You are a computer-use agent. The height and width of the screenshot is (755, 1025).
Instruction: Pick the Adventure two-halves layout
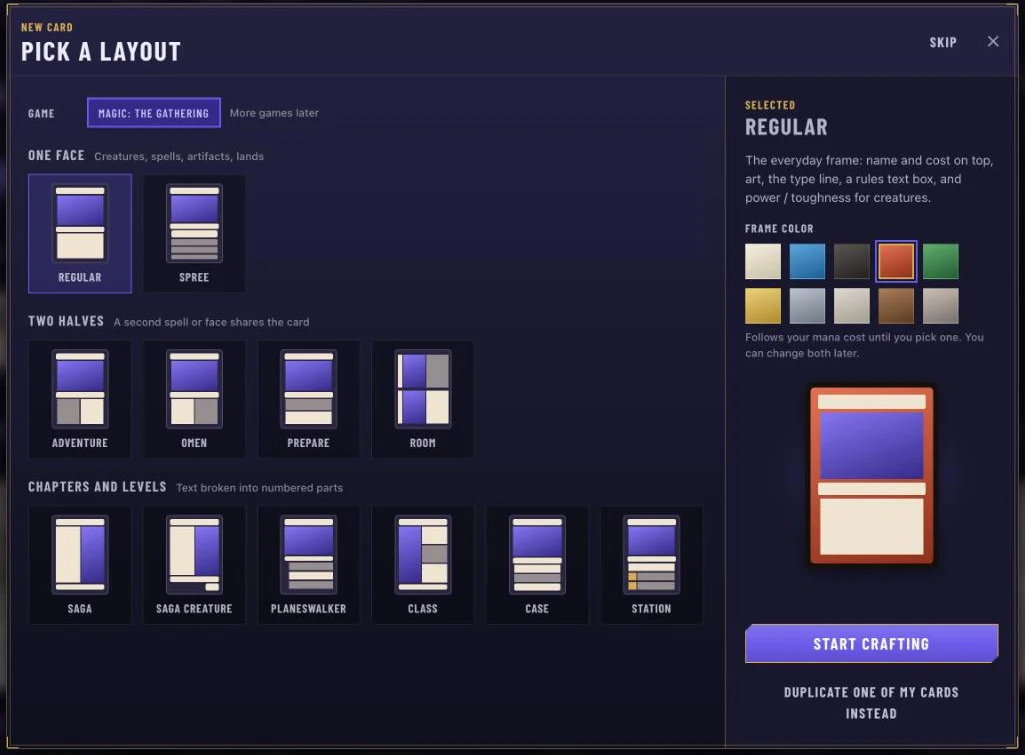[80, 399]
